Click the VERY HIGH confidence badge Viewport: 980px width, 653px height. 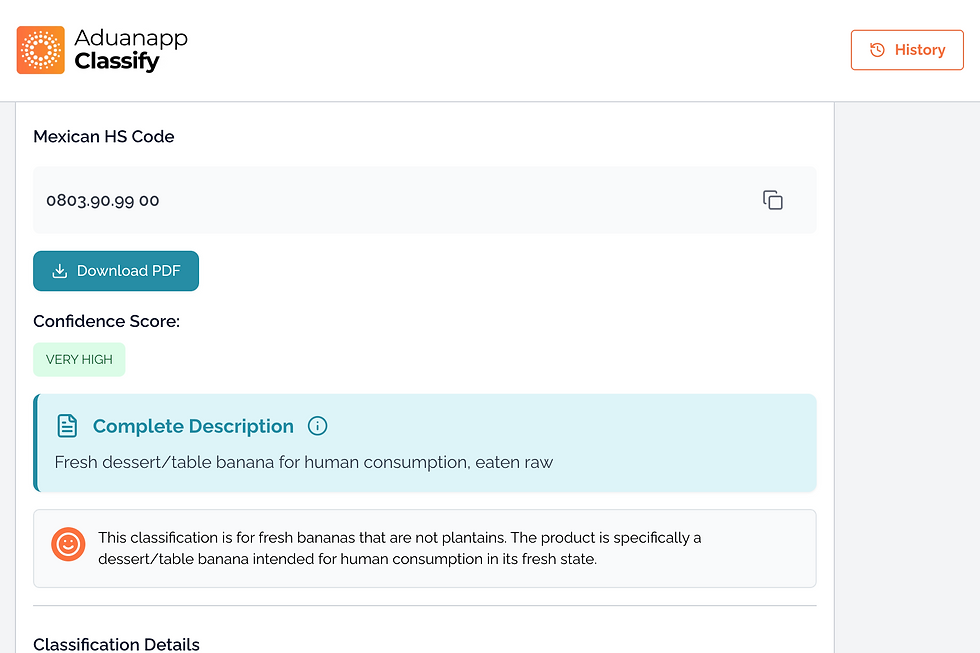point(79,360)
